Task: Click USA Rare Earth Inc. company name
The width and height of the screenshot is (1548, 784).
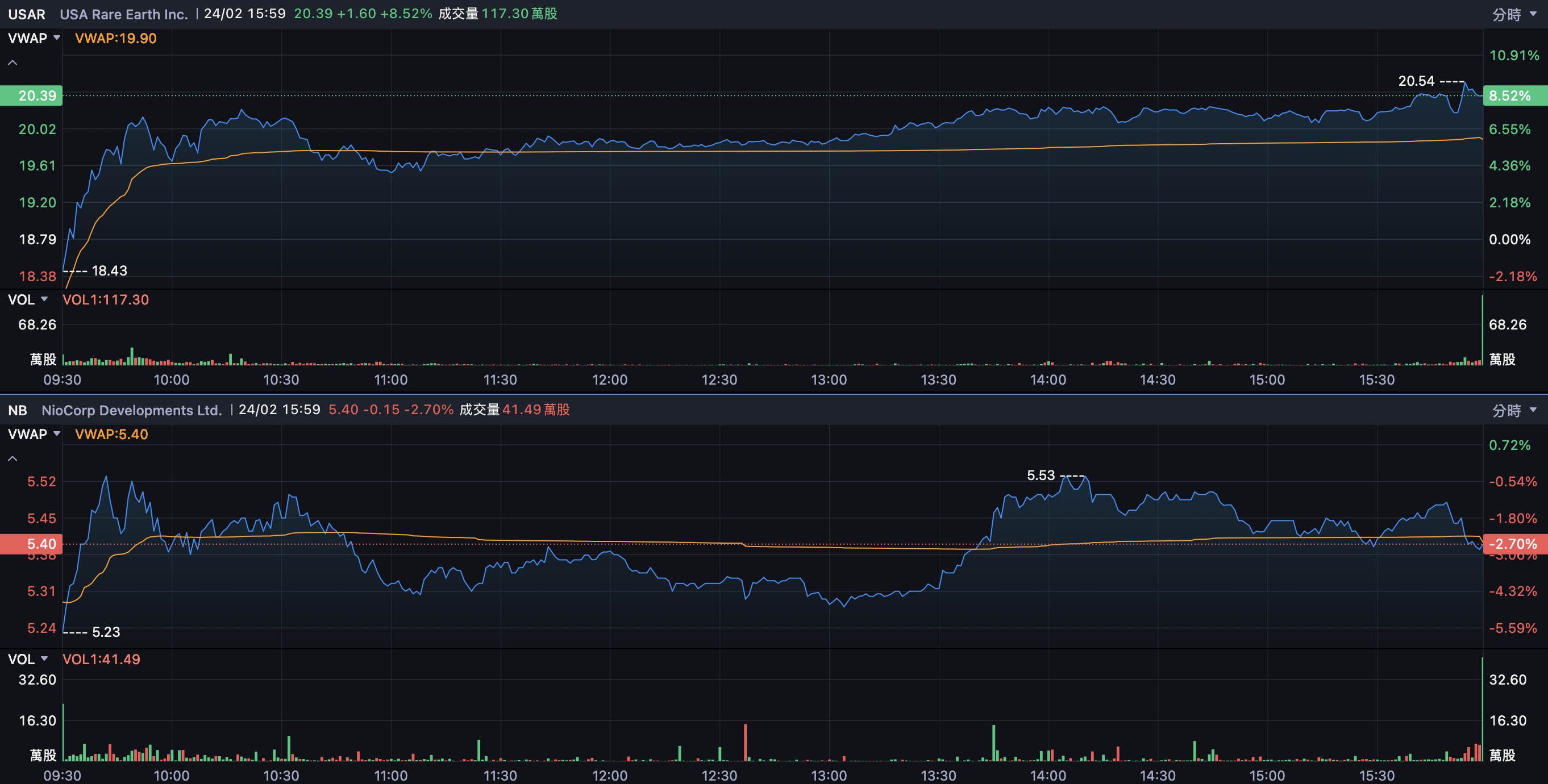Action: [x=124, y=14]
